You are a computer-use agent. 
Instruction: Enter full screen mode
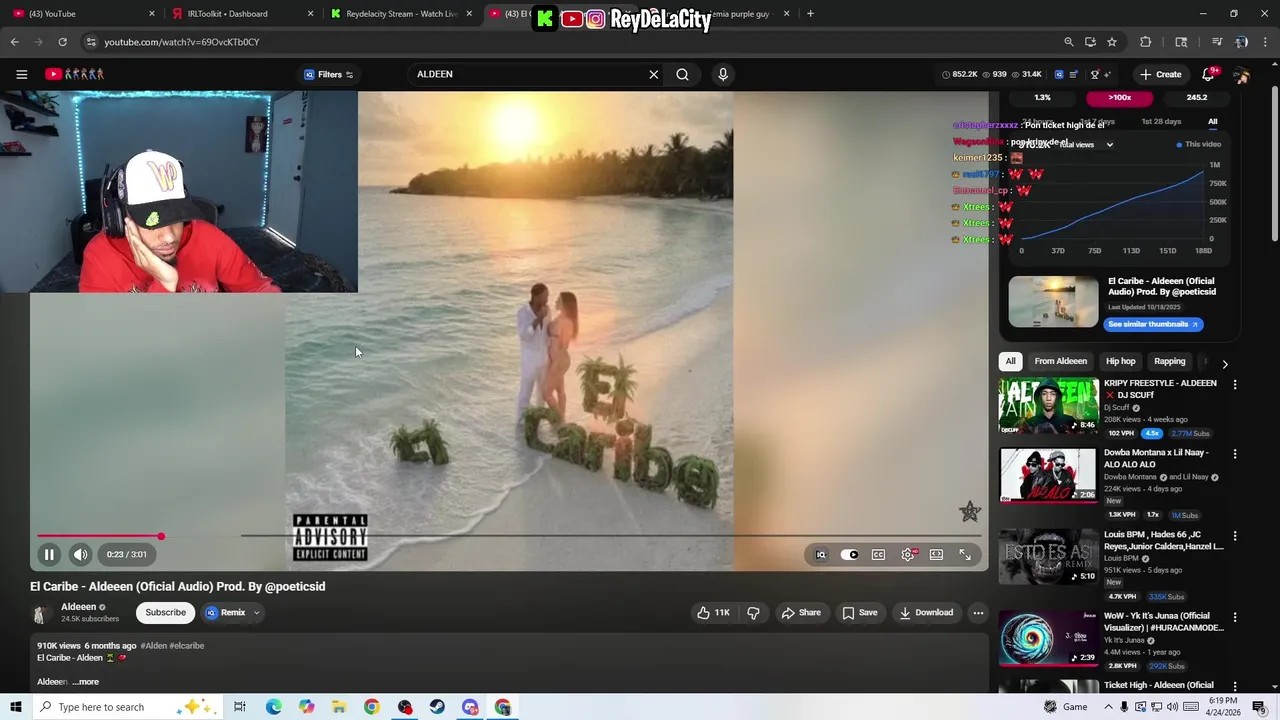coord(965,554)
